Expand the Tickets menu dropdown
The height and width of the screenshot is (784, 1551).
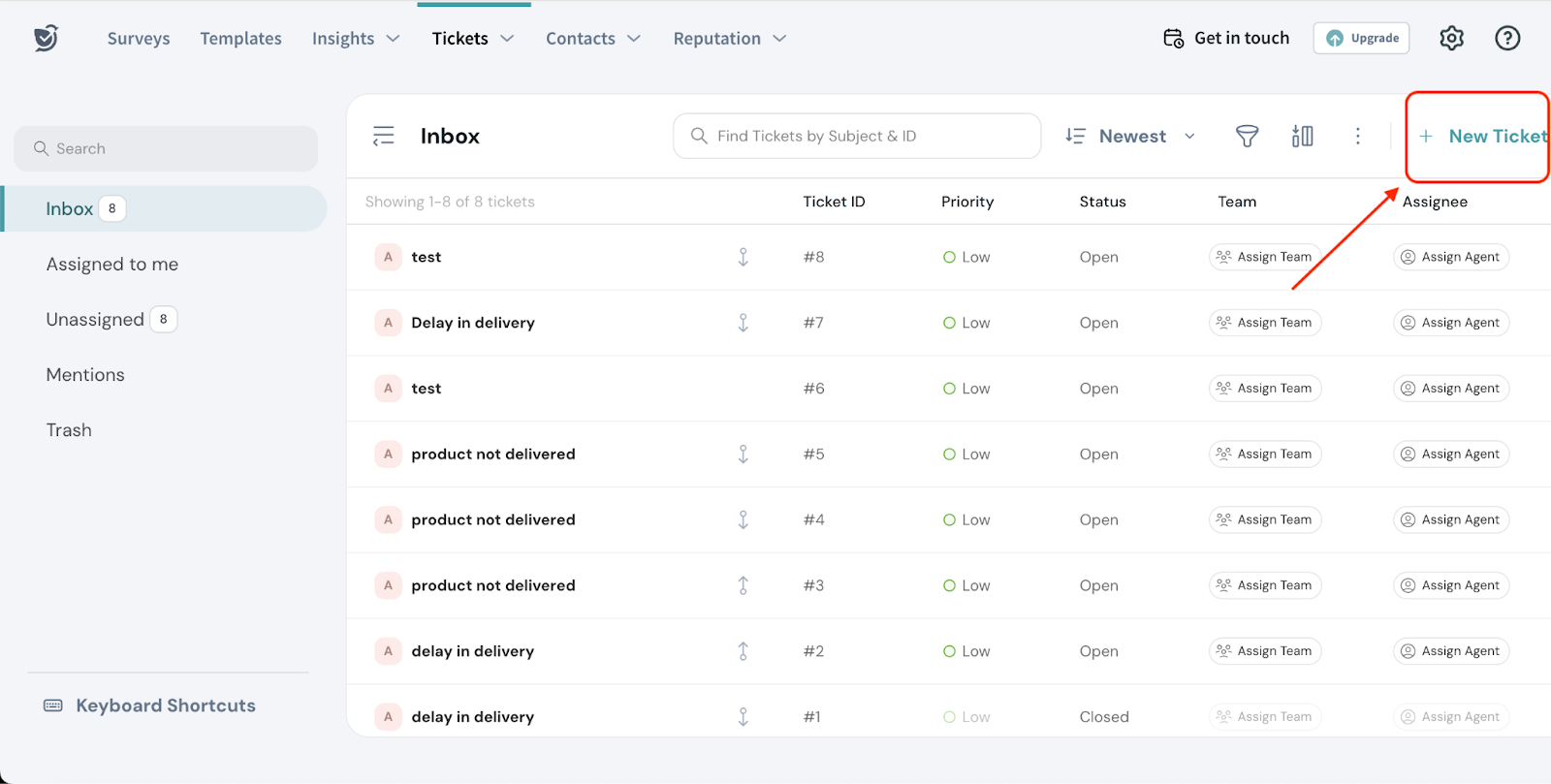[473, 39]
